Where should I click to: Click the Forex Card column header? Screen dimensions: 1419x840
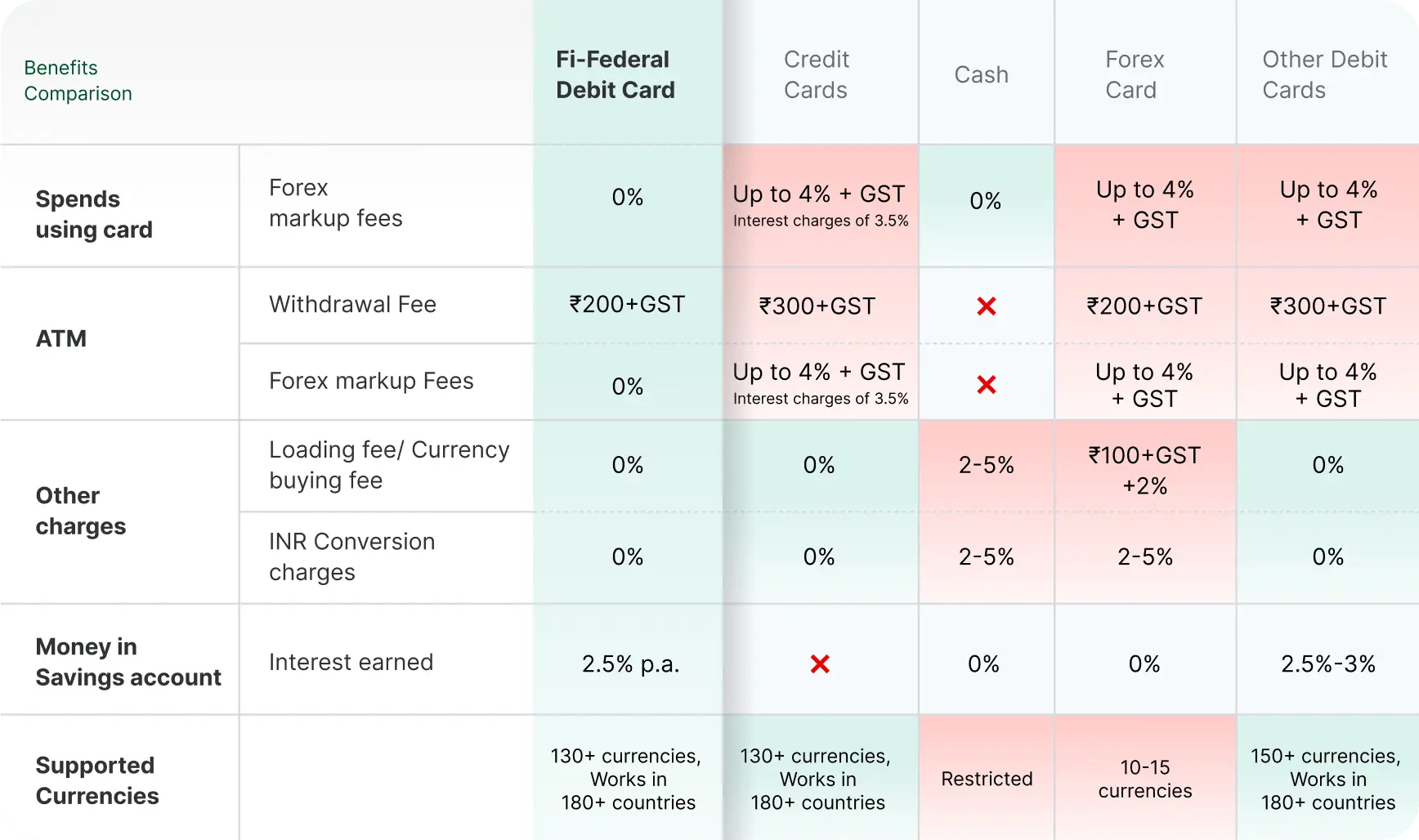pyautogui.click(x=1134, y=74)
